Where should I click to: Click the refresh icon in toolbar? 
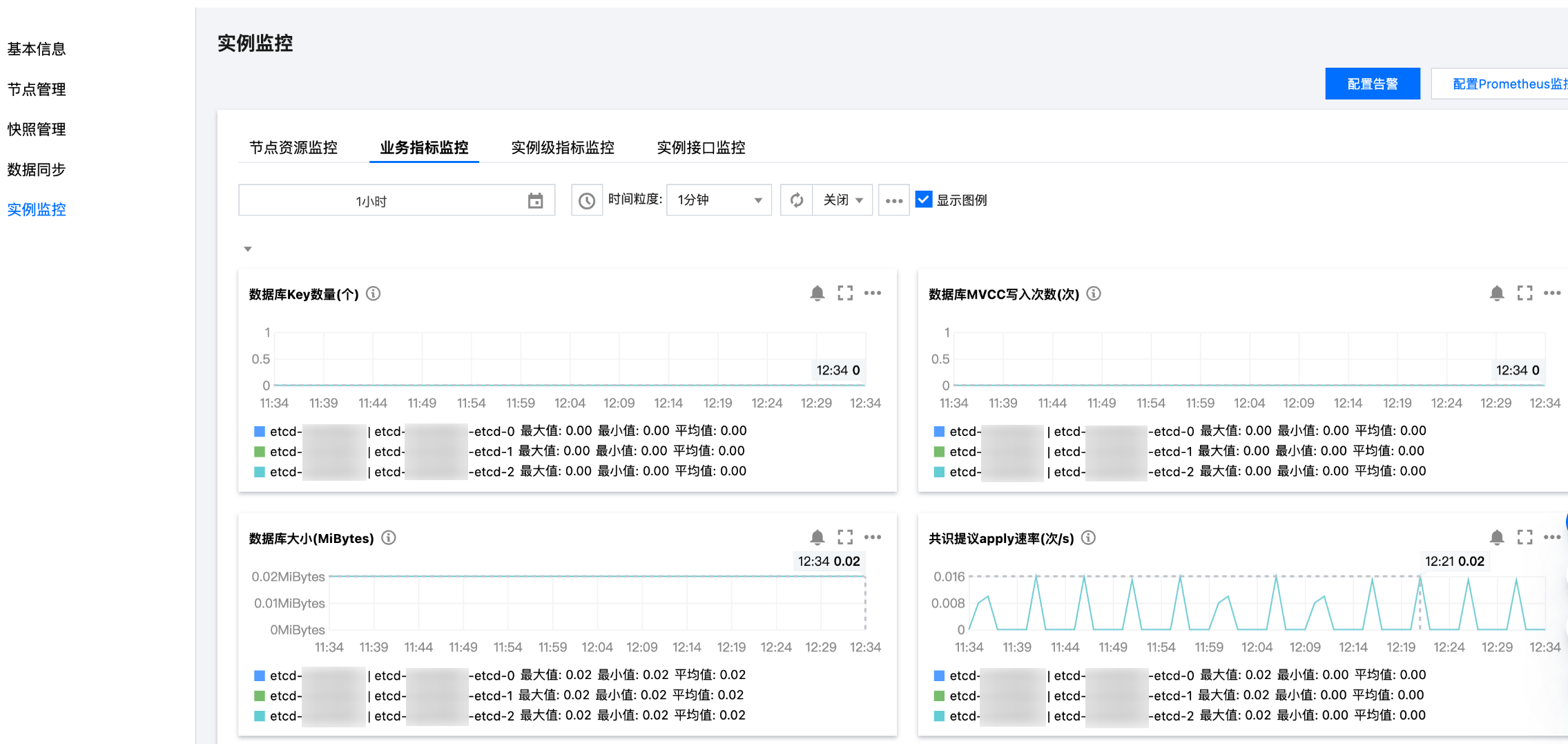797,200
